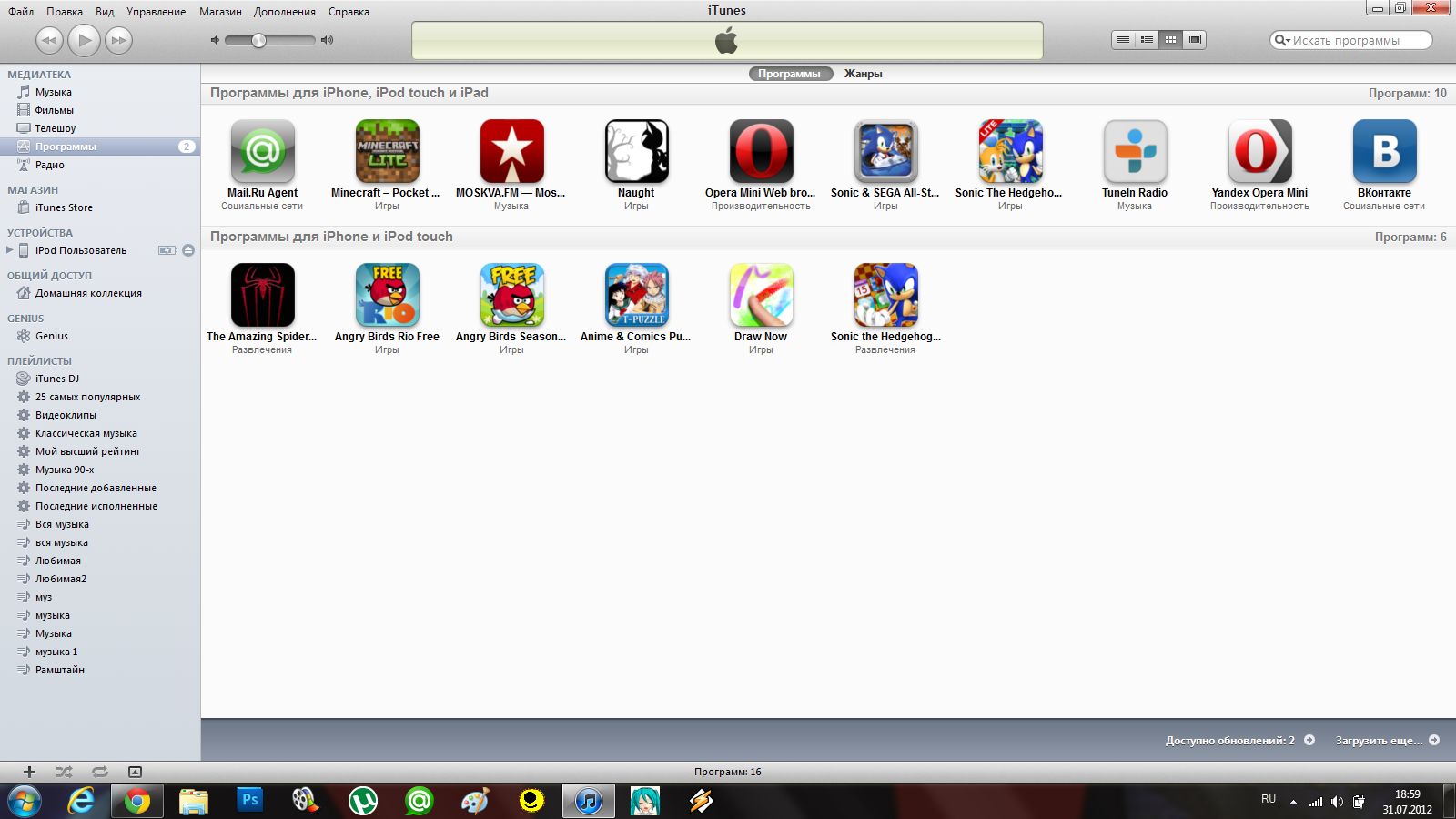
Task: Select the ВКонтакте app icon
Action: click(x=1384, y=151)
